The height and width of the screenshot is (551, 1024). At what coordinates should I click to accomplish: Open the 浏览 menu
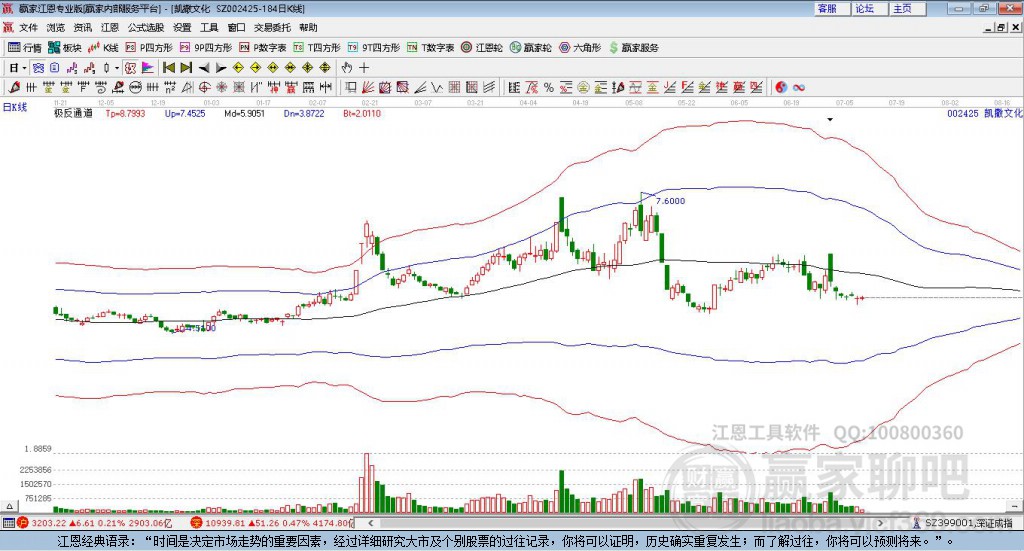[56, 27]
